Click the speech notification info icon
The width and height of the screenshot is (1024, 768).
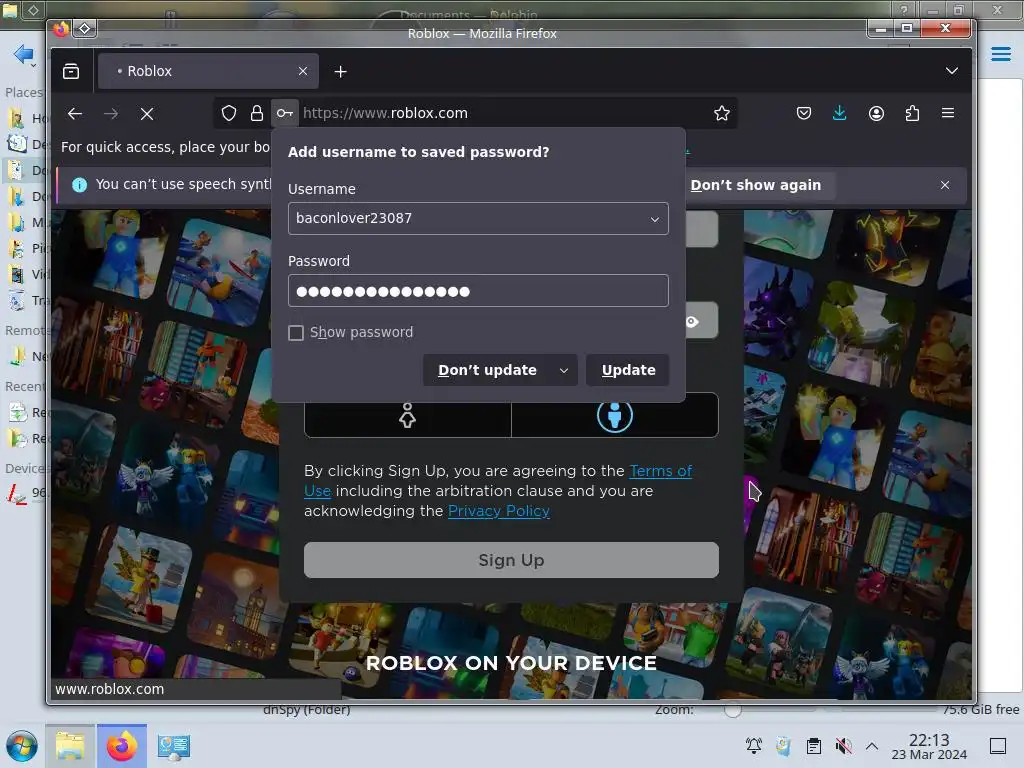80,185
